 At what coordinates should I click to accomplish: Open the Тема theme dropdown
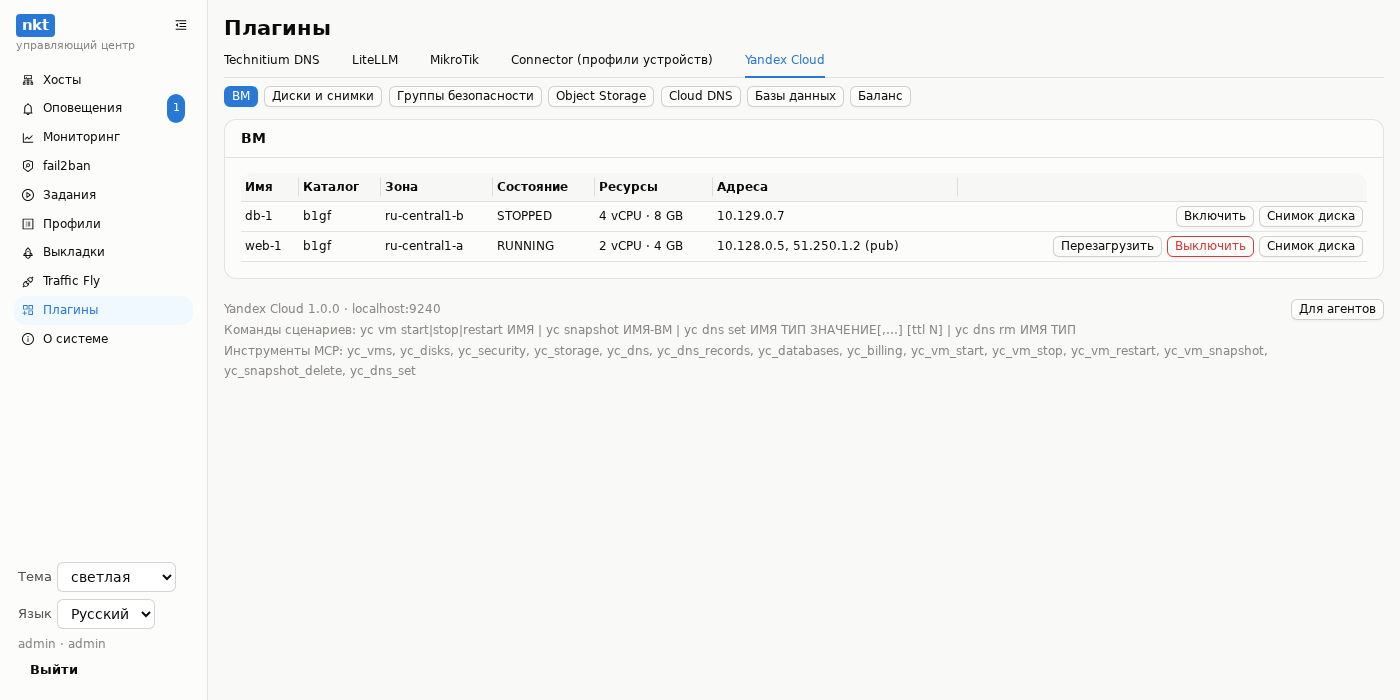click(116, 577)
